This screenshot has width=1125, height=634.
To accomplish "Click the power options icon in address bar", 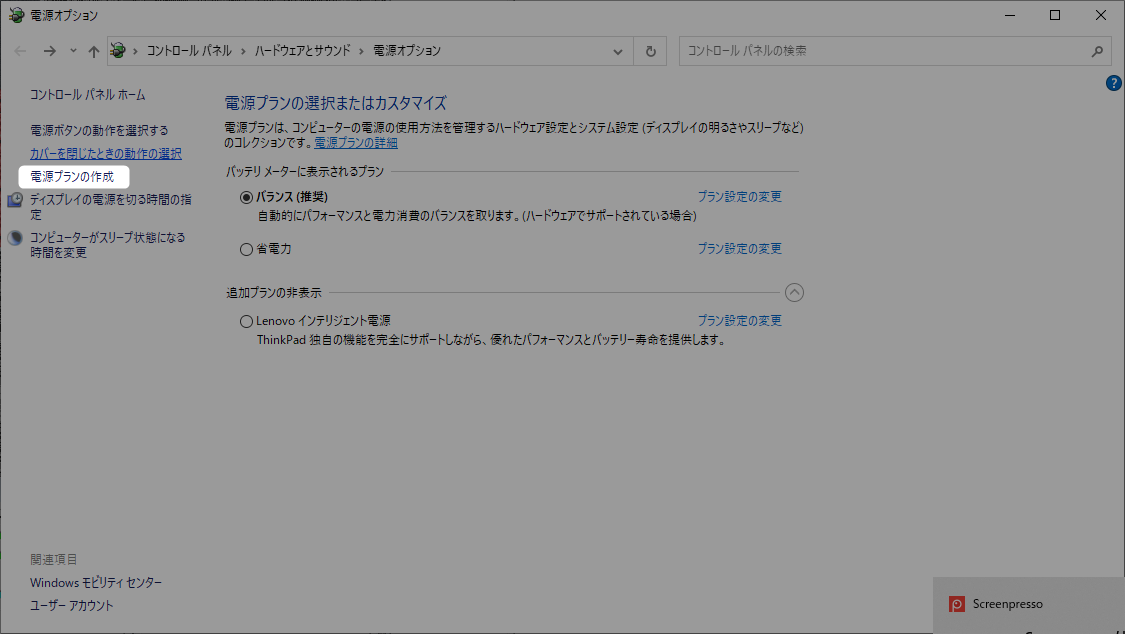I will (x=119, y=50).
